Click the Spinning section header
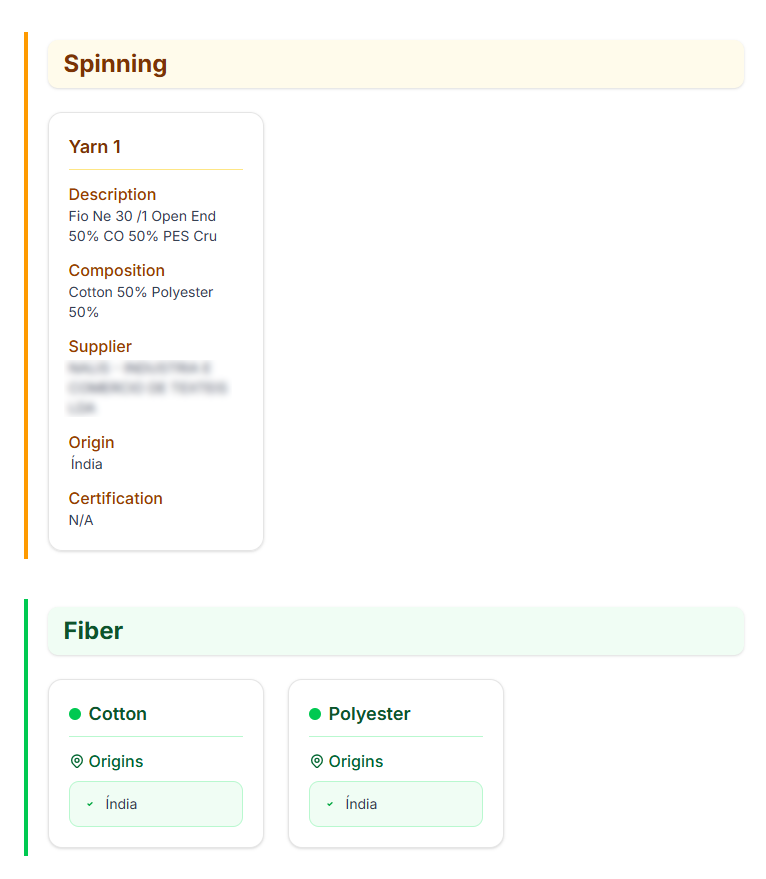 click(115, 64)
